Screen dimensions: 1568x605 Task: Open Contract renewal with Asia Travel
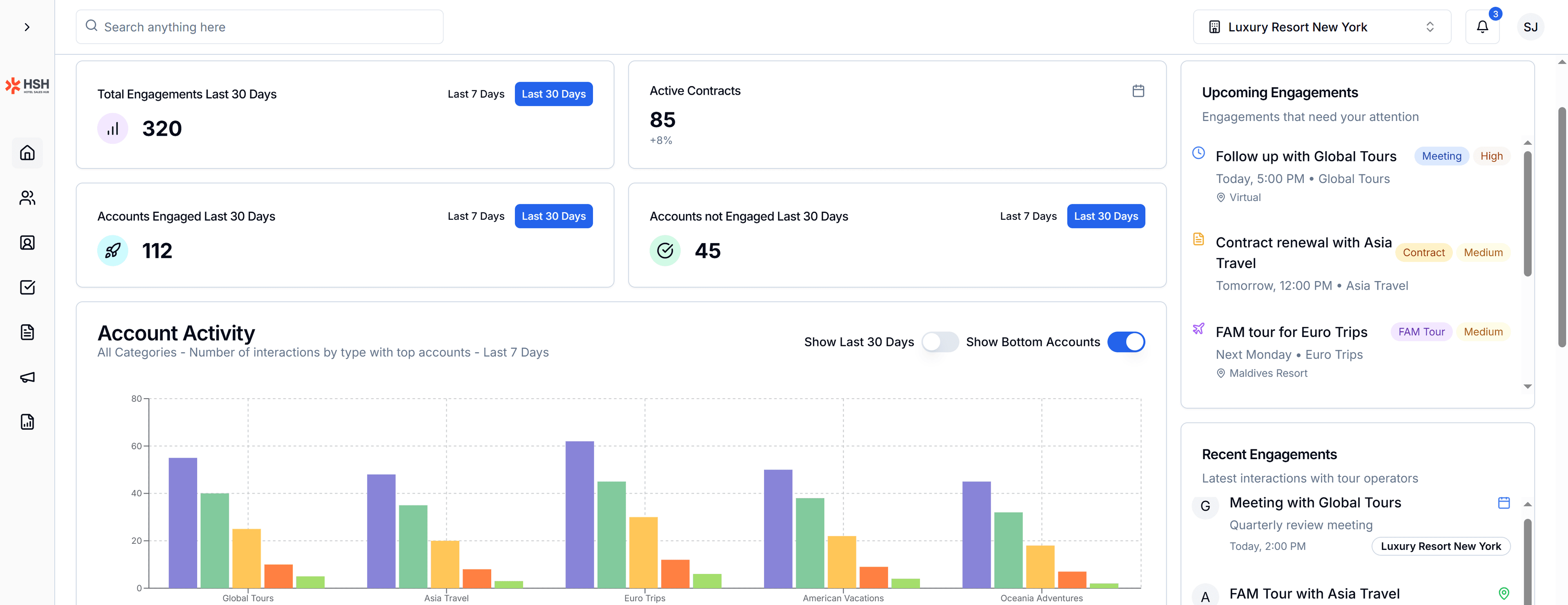(1303, 252)
